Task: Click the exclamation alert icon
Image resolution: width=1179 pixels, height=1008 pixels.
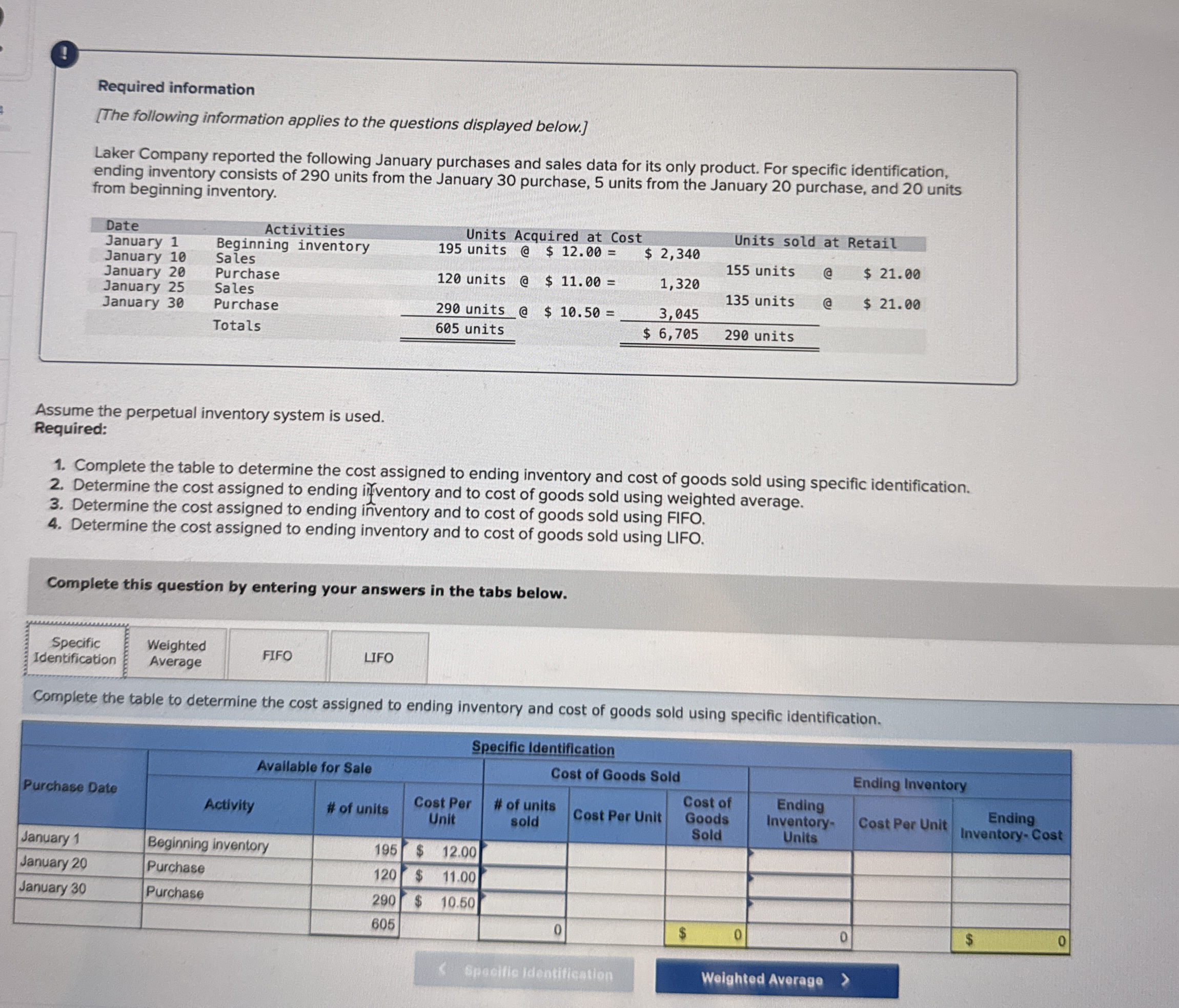Action: click(64, 55)
